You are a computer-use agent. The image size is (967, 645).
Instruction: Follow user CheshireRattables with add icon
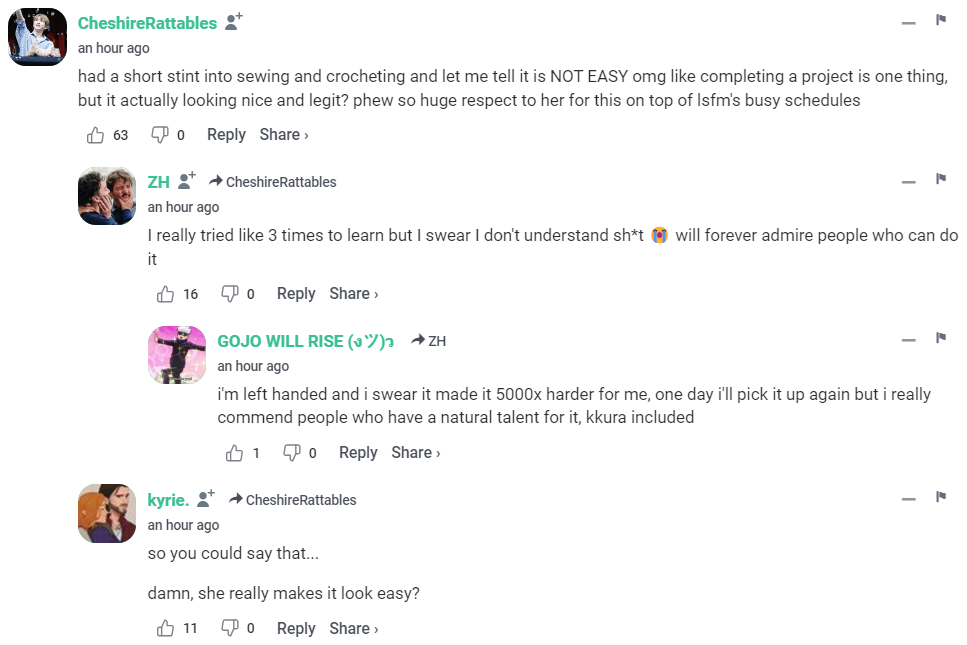(233, 22)
